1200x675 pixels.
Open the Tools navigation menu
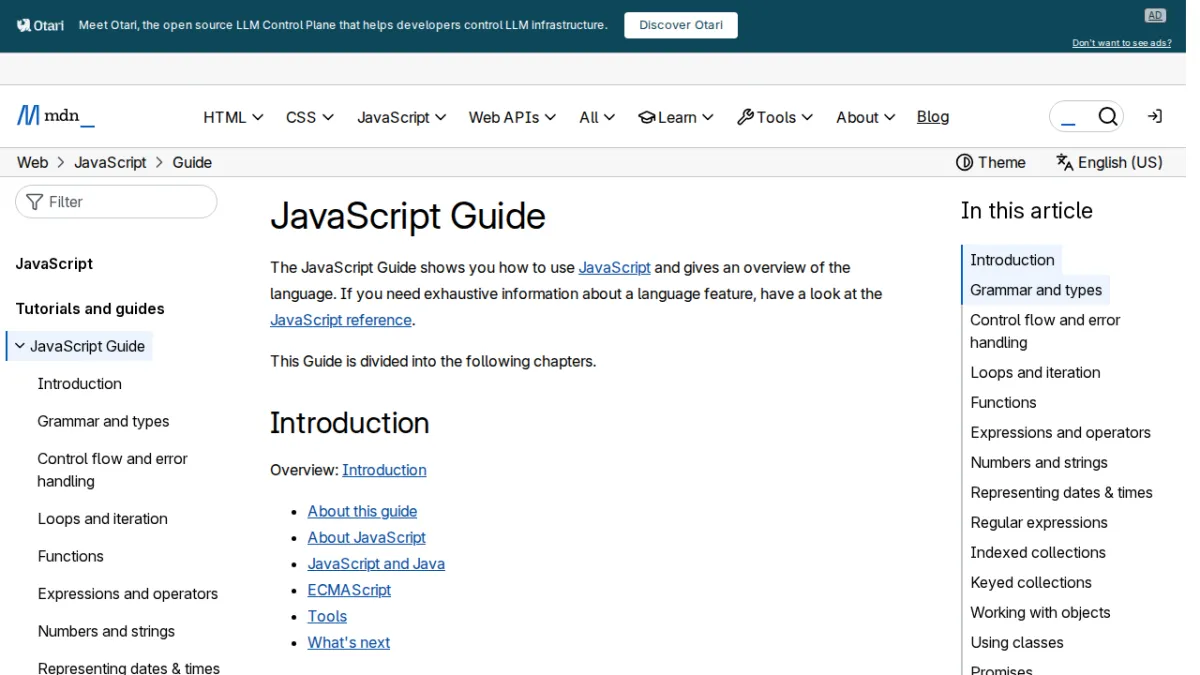775,117
